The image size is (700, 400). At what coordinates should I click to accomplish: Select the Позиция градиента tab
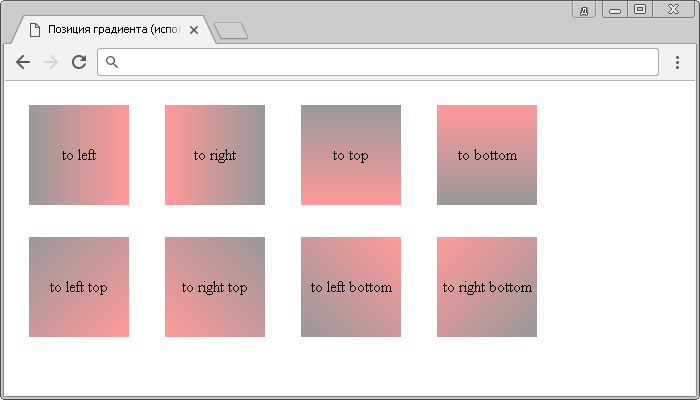point(114,30)
